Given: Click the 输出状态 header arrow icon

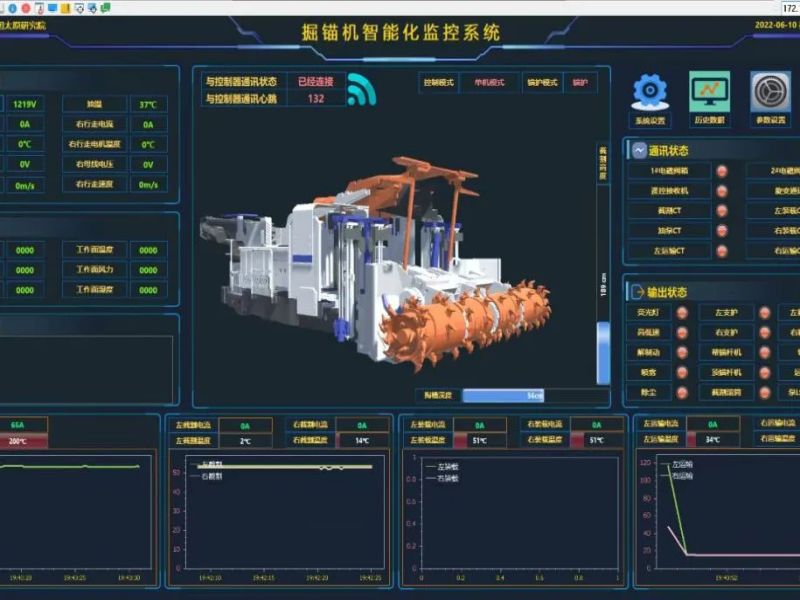Looking at the screenshot, I should pos(637,292).
